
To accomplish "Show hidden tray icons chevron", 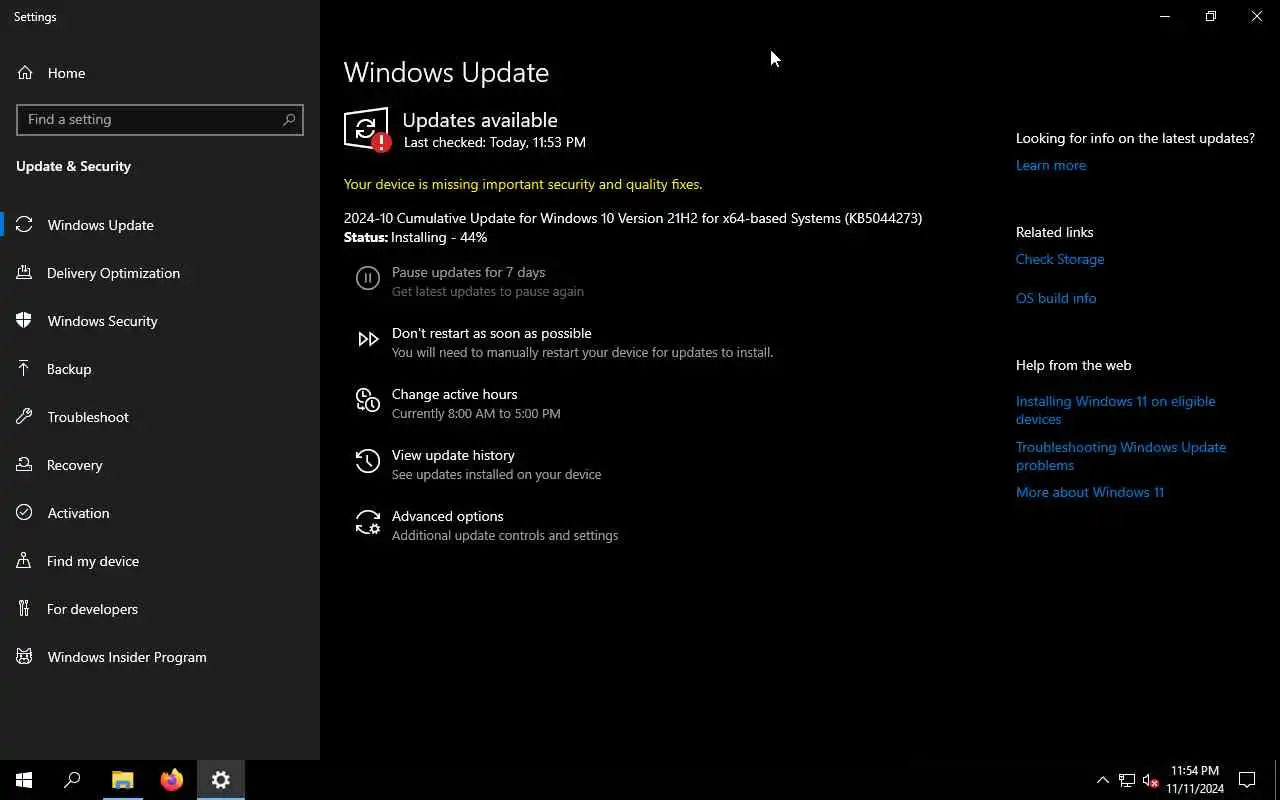I will point(1103,780).
